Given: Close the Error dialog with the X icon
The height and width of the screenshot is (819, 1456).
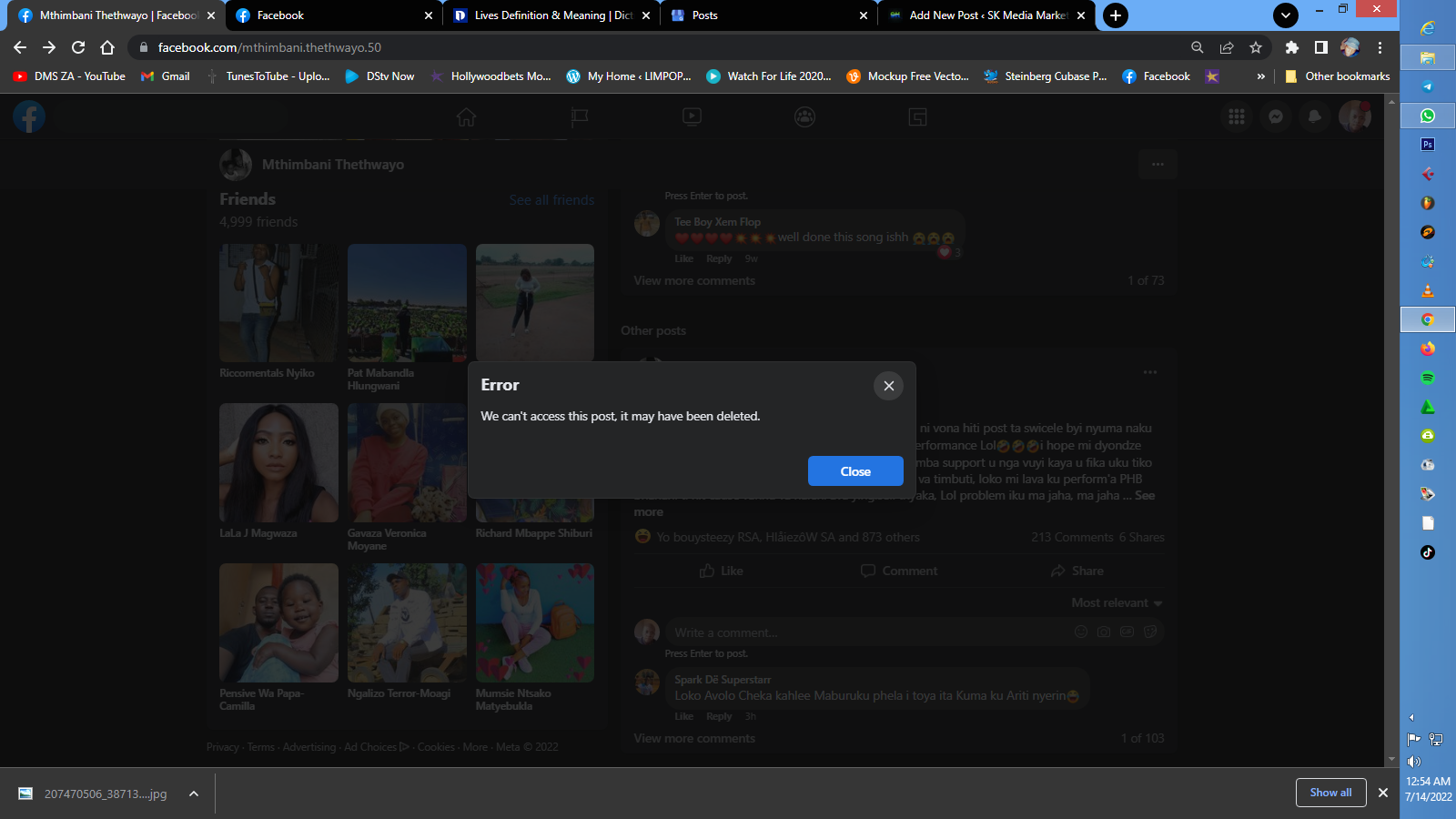Looking at the screenshot, I should pyautogui.click(x=889, y=386).
